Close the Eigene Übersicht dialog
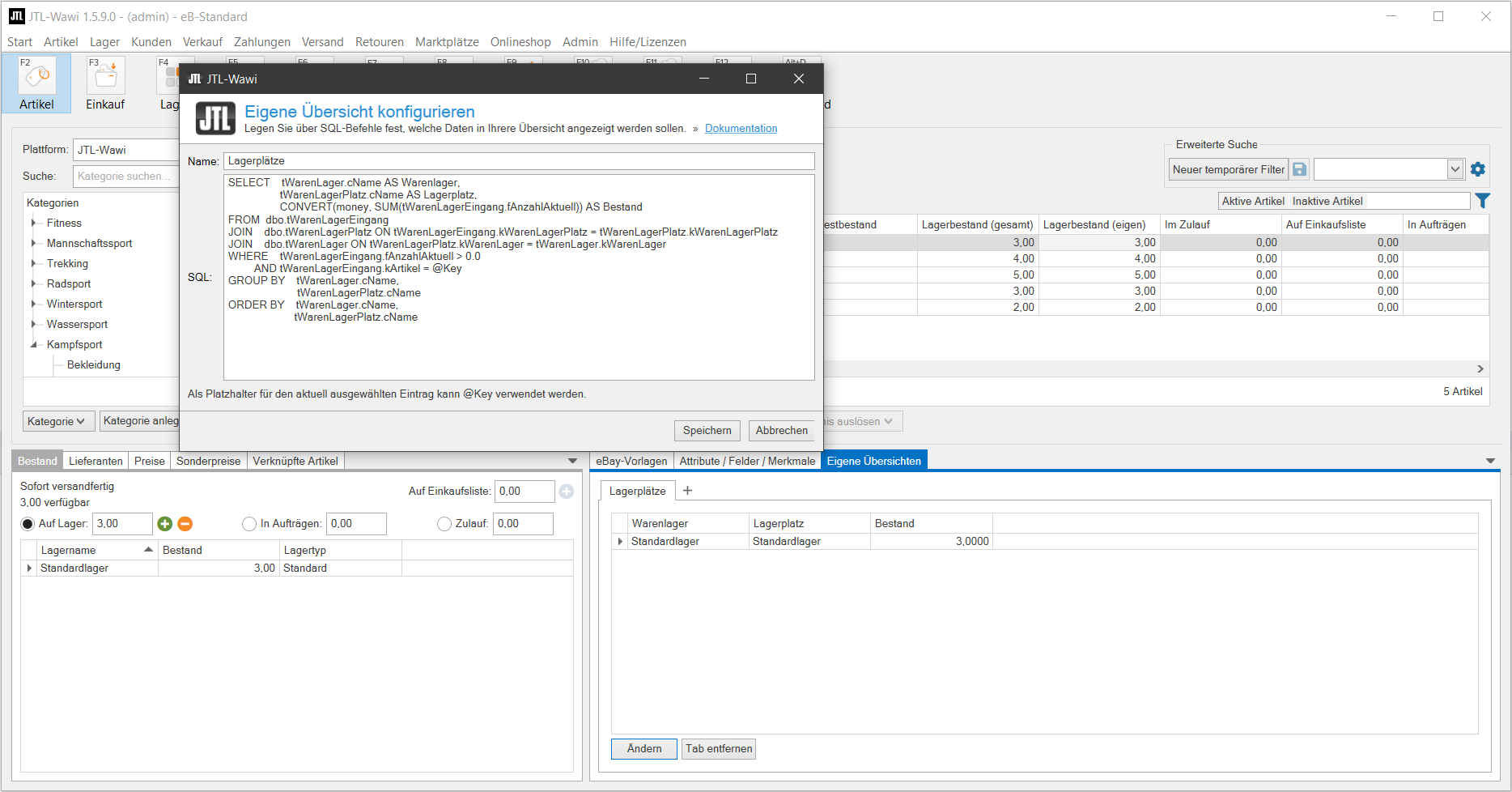Screen dimensions: 1512x792 pyautogui.click(x=799, y=79)
